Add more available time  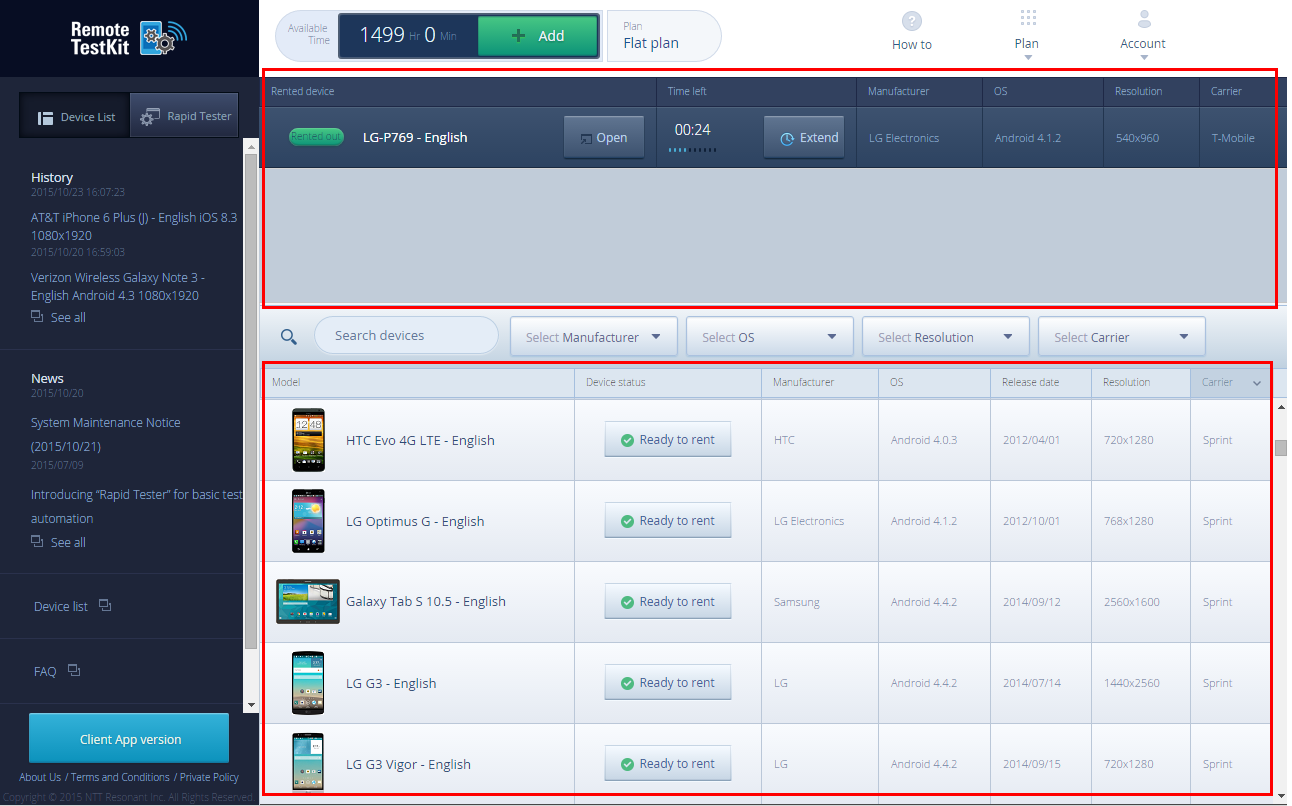tap(538, 36)
